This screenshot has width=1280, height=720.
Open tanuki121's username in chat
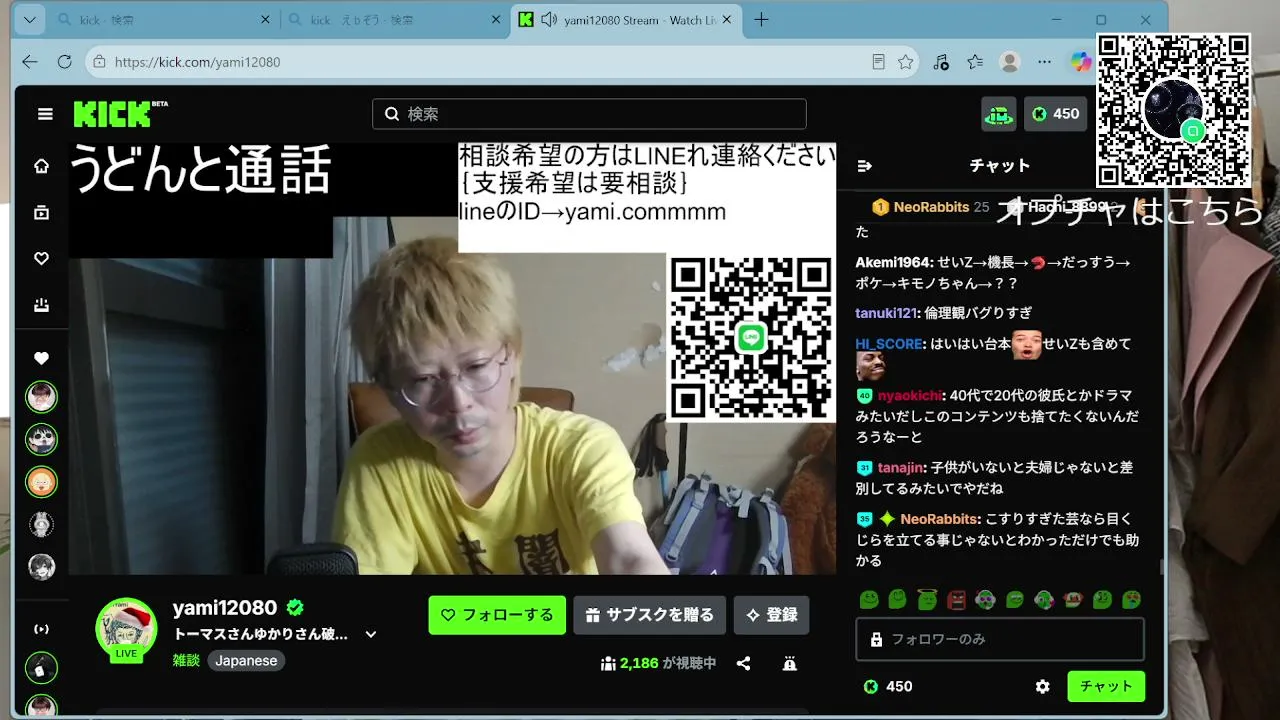click(885, 313)
